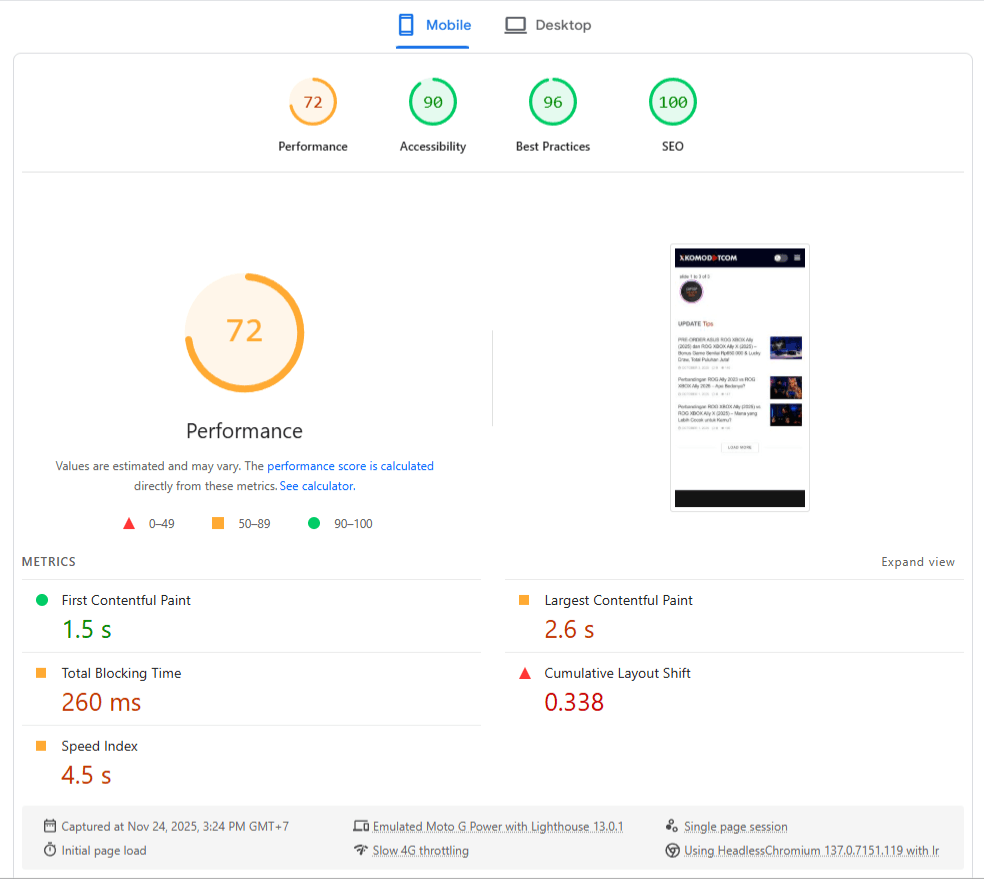Click the Mobile phone icon
Screen dimensions: 984x879
(x=406, y=25)
